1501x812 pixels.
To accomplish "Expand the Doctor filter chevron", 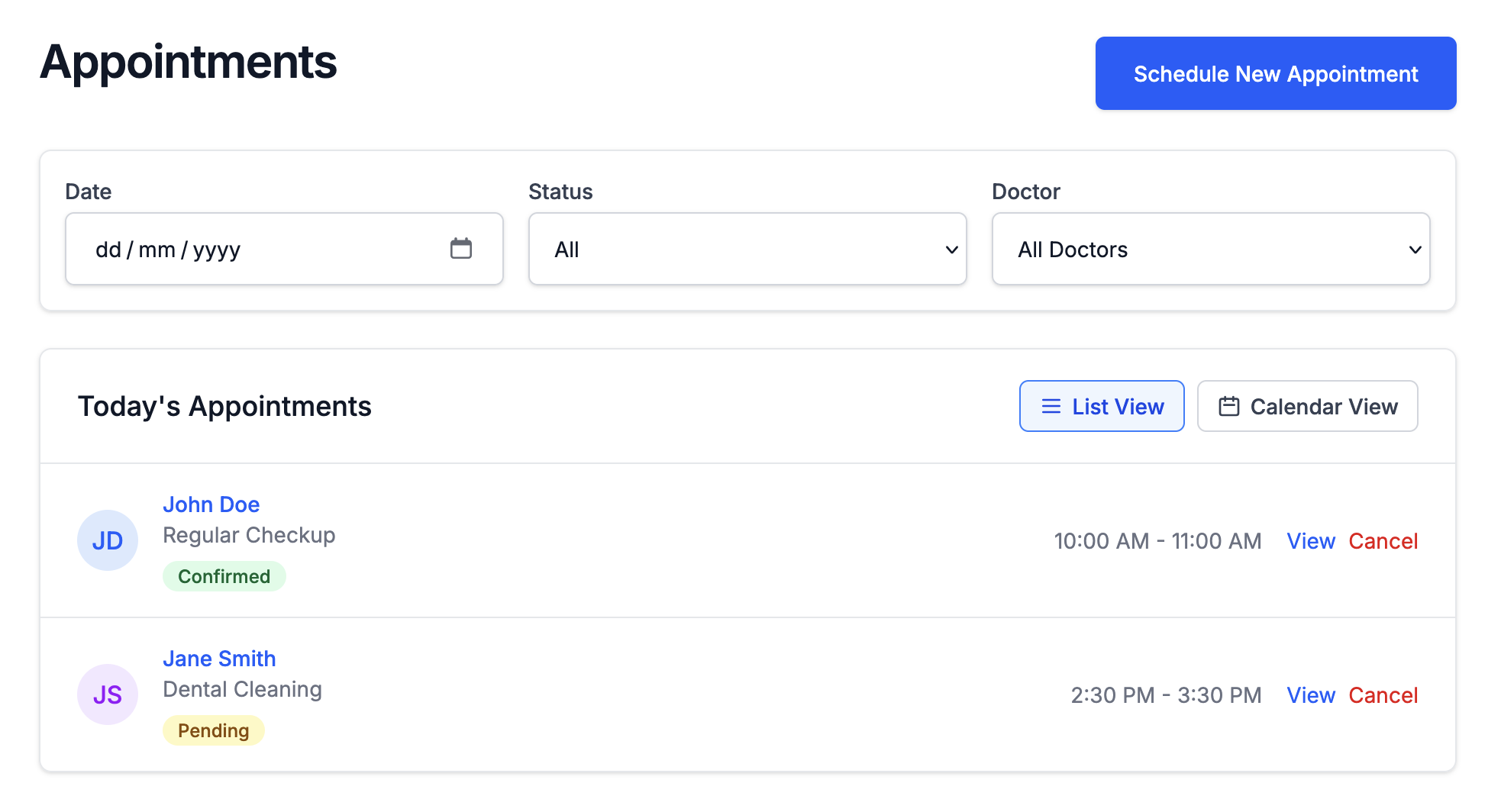I will 1415,249.
